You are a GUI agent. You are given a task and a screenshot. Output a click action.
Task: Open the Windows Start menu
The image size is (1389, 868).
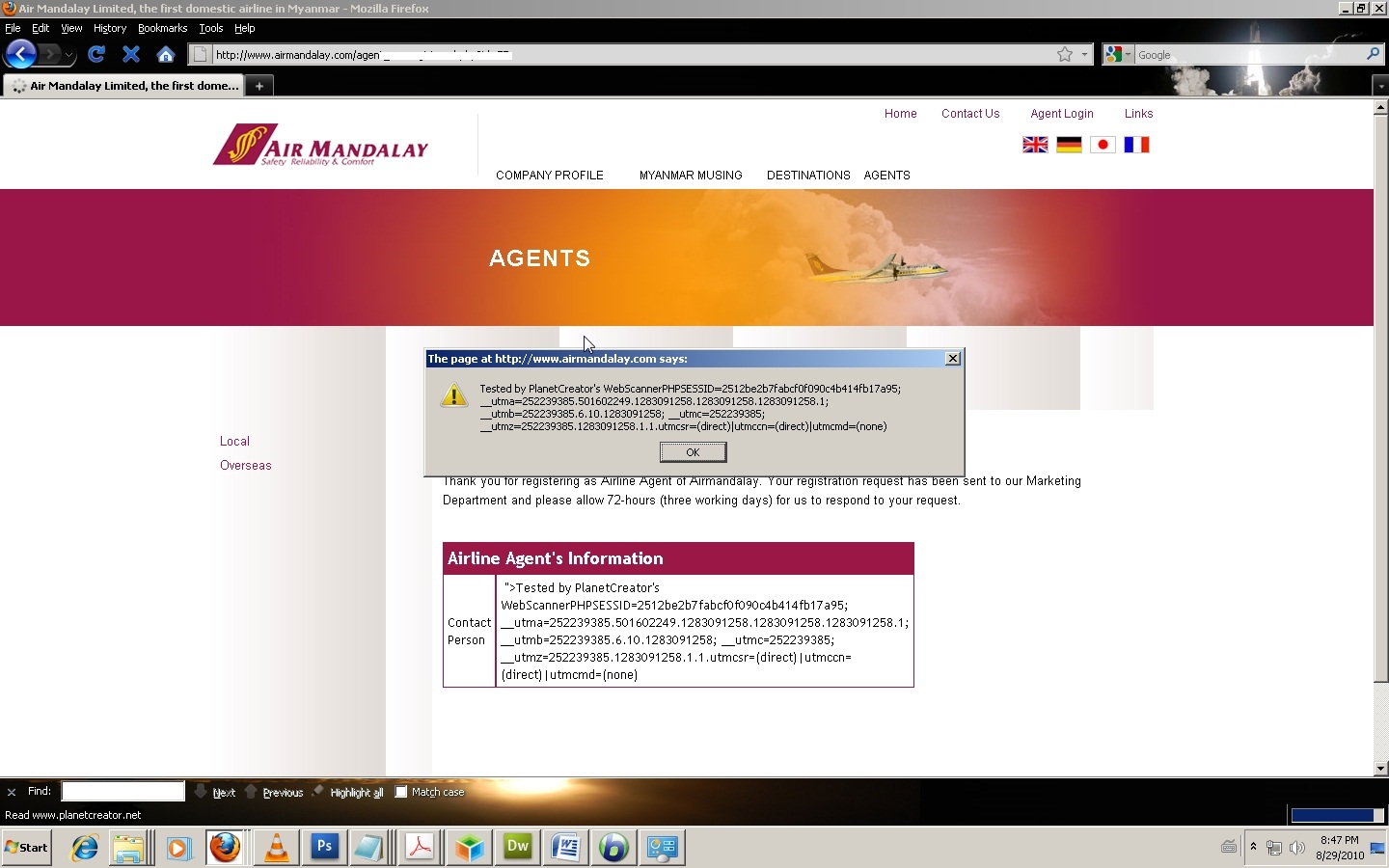coord(27,848)
